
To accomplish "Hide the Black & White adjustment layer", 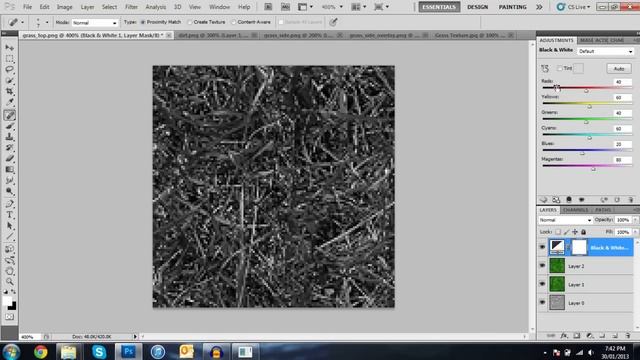I will tap(542, 247).
